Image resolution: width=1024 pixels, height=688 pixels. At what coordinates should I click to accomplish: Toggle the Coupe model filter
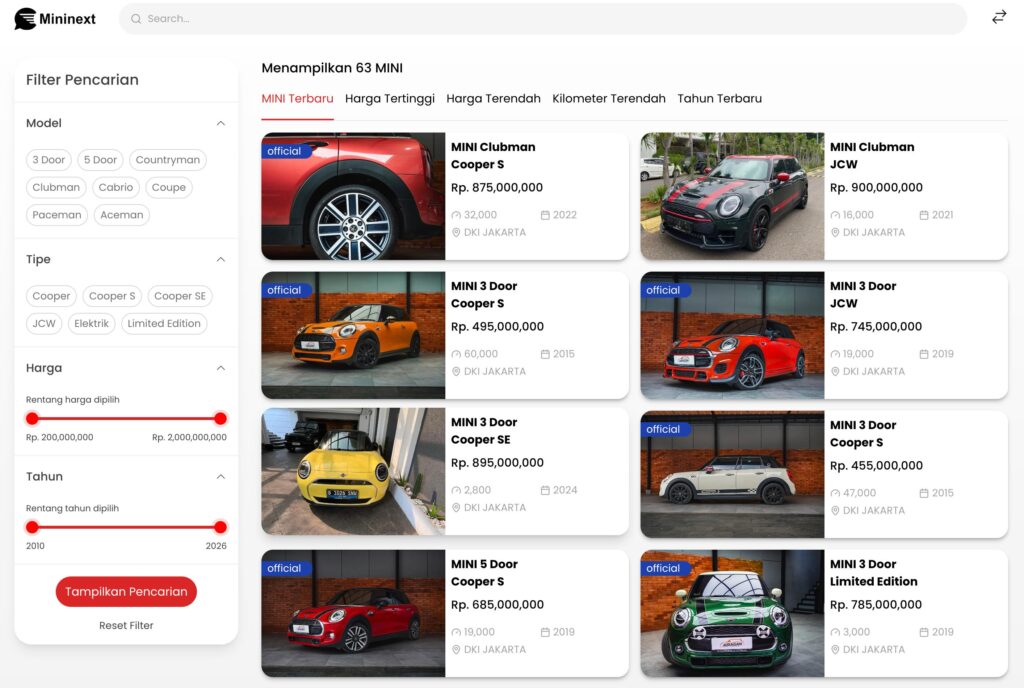168,187
